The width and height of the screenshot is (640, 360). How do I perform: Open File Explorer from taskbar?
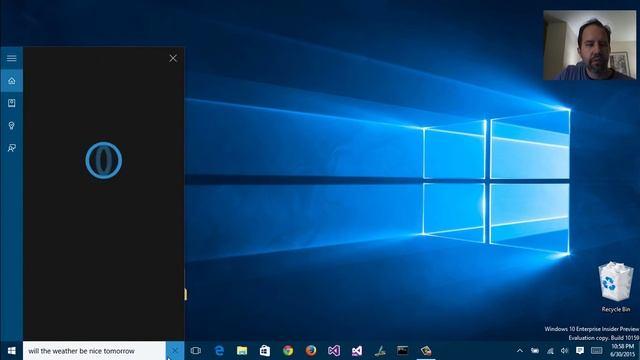[x=242, y=351]
